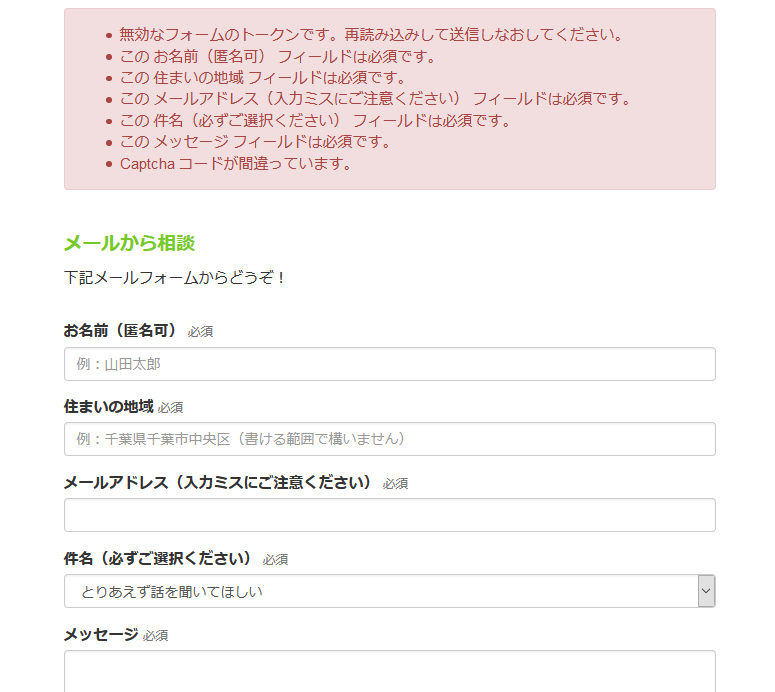The image size is (775, 692).
Task: Click the 住まいの地域 field label
Action: [108, 407]
